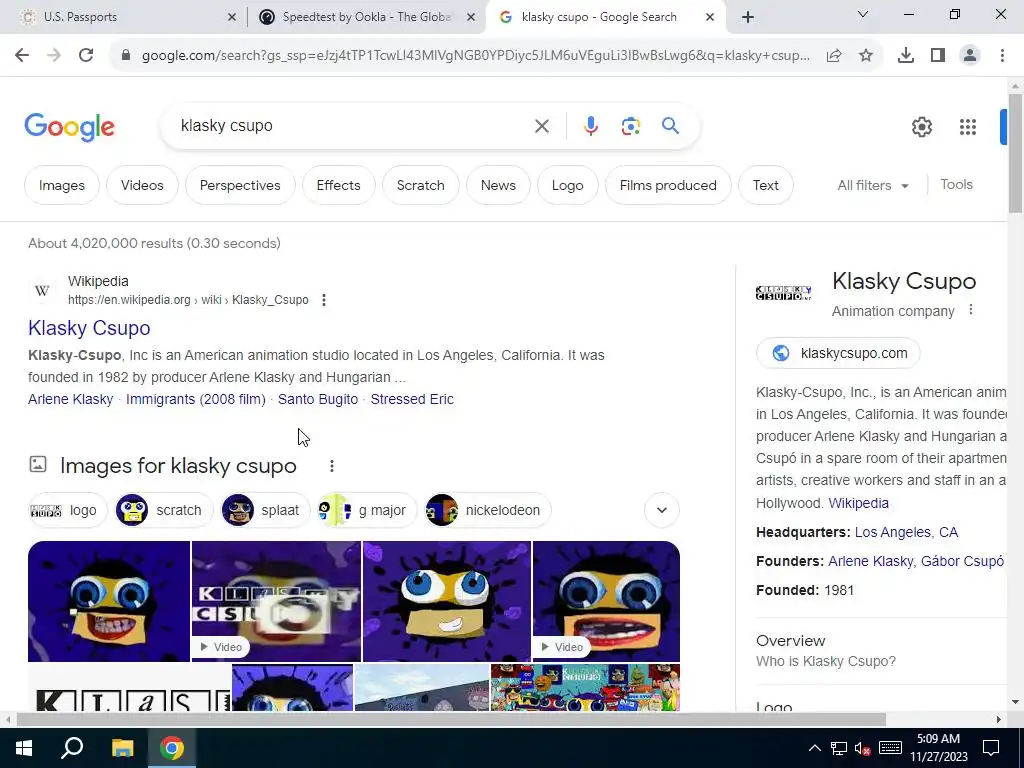1024x768 pixels.
Task: Open Chrome side panel icon
Action: [x=938, y=56]
